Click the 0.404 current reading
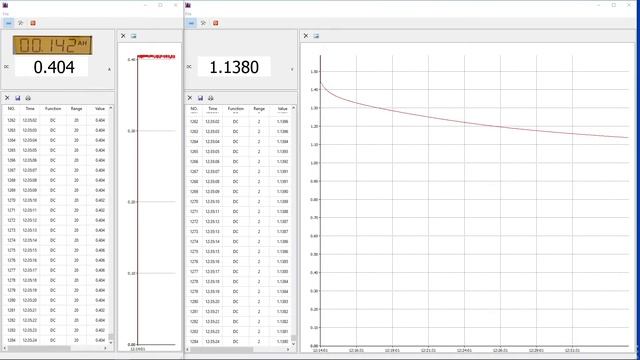The width and height of the screenshot is (640, 360). coord(54,67)
